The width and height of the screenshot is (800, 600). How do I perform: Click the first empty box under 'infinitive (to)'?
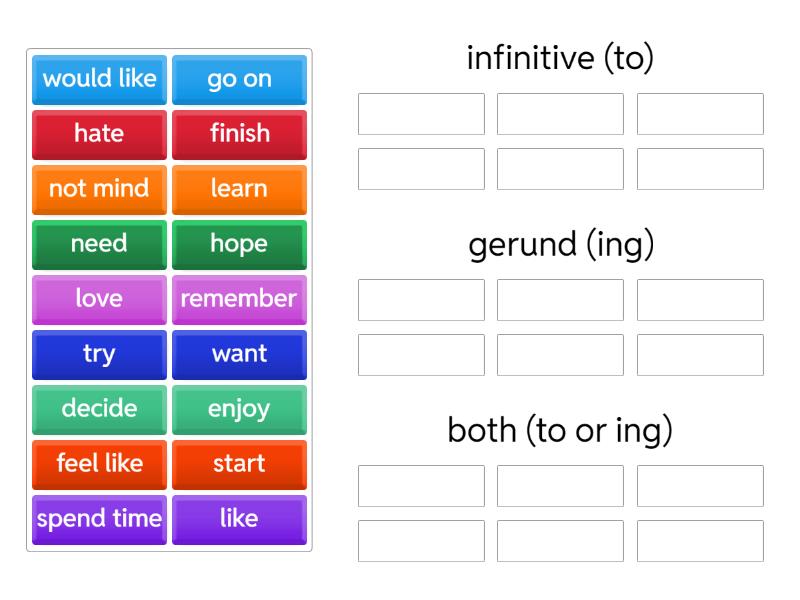click(421, 113)
